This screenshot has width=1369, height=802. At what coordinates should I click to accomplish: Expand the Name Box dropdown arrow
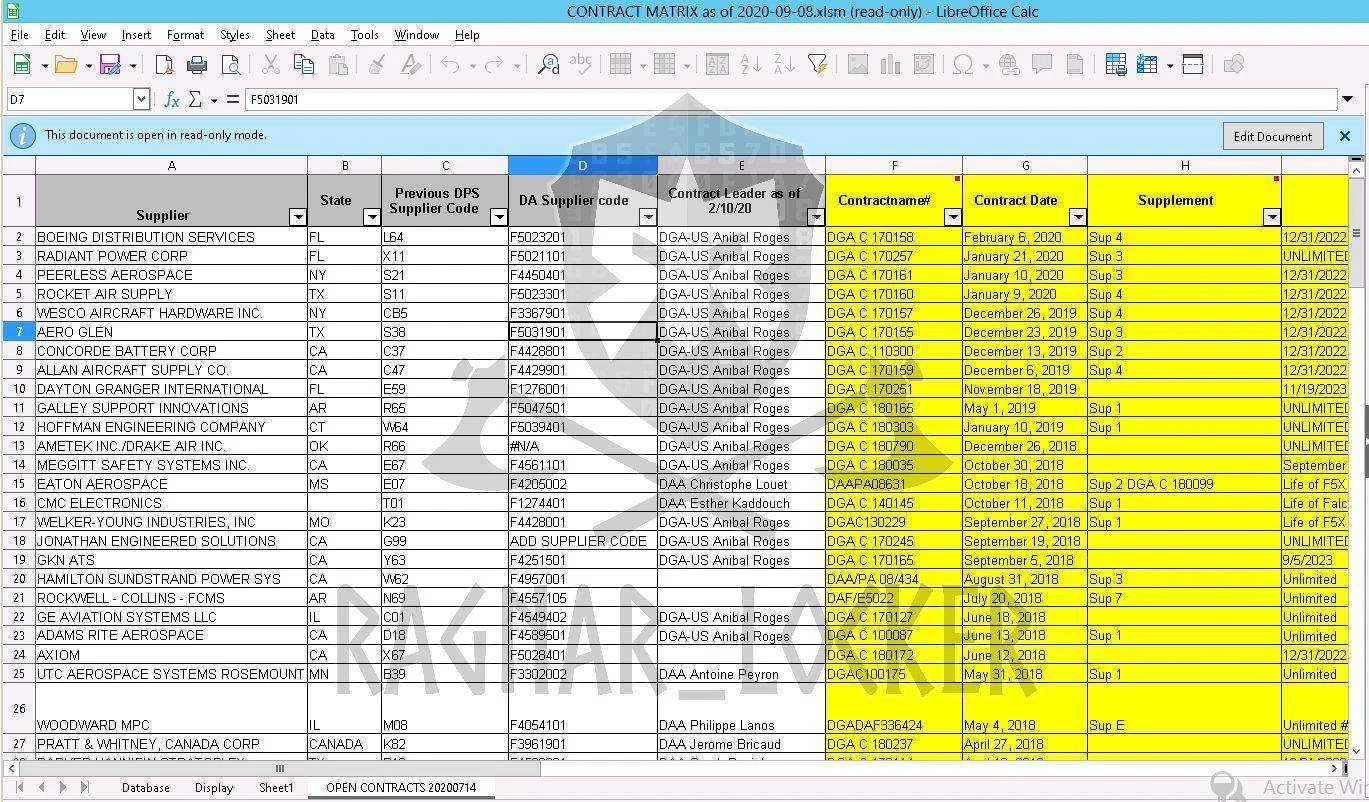141,99
